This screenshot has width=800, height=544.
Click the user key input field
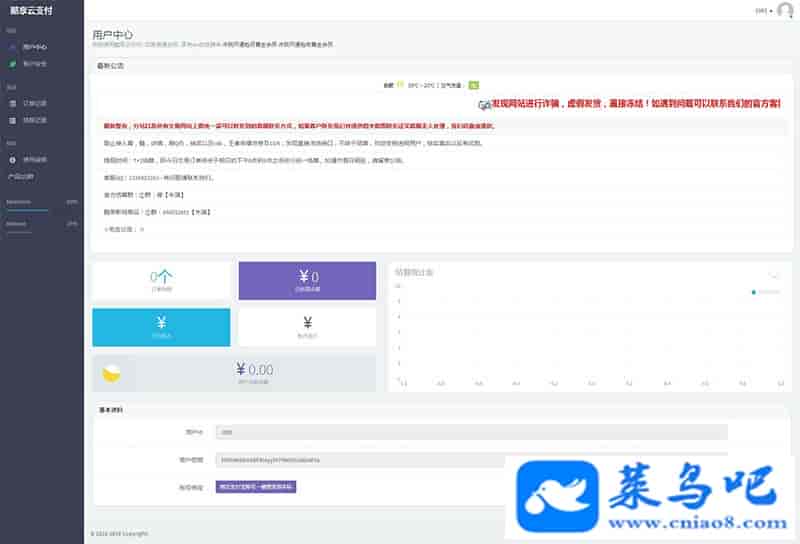471,460
